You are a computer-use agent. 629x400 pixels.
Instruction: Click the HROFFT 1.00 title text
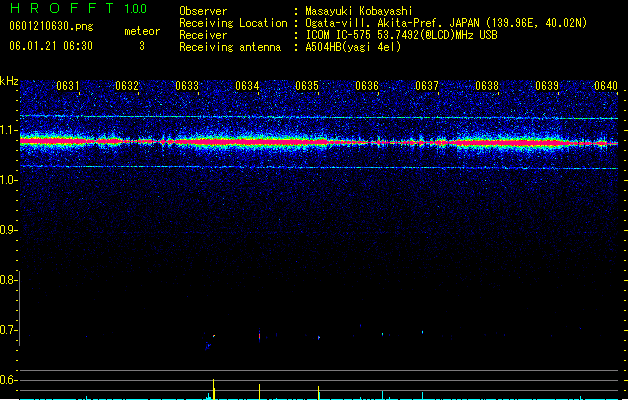[78, 8]
